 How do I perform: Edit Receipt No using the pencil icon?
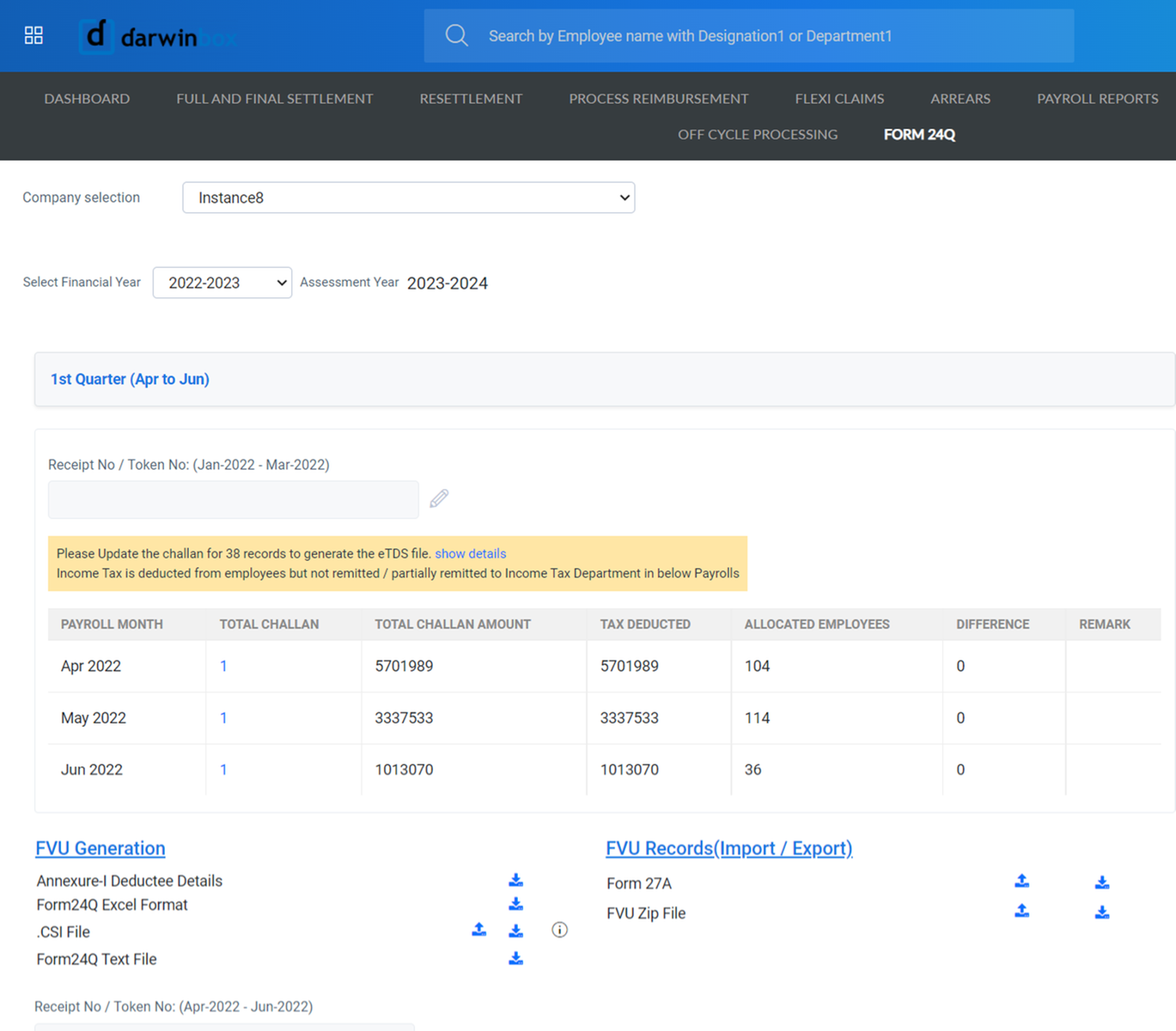[439, 498]
